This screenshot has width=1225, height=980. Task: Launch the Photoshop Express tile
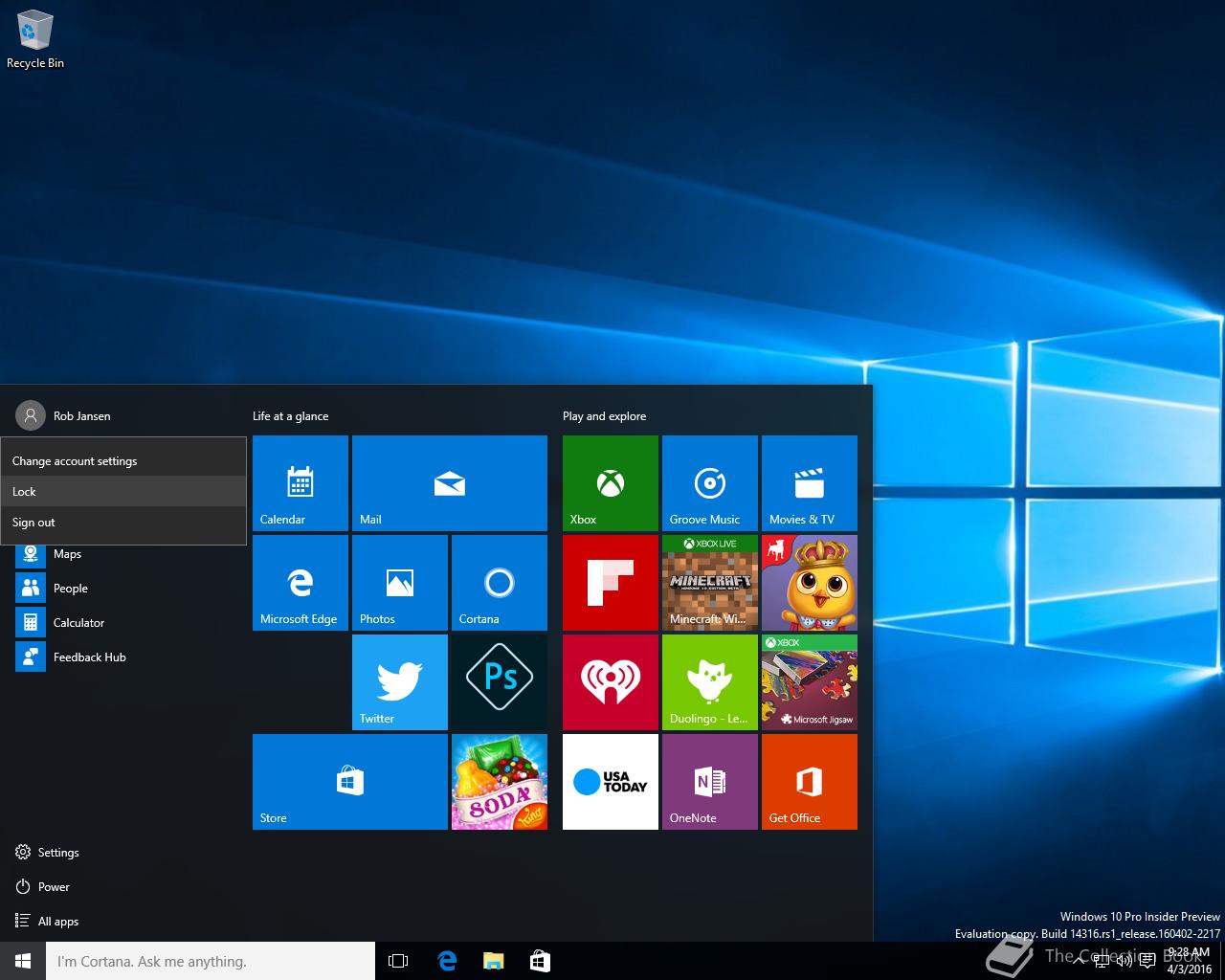500,682
